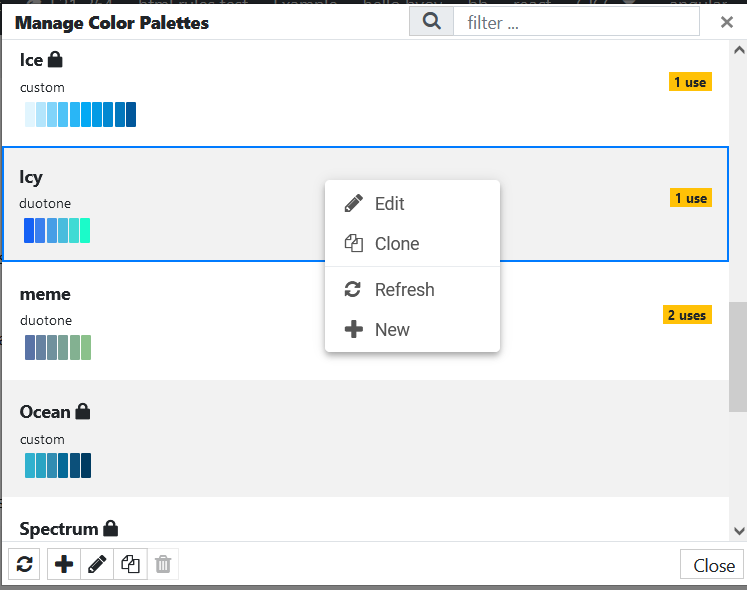Click the plus icon to add palette
Image resolution: width=747 pixels, height=590 pixels.
64,564
